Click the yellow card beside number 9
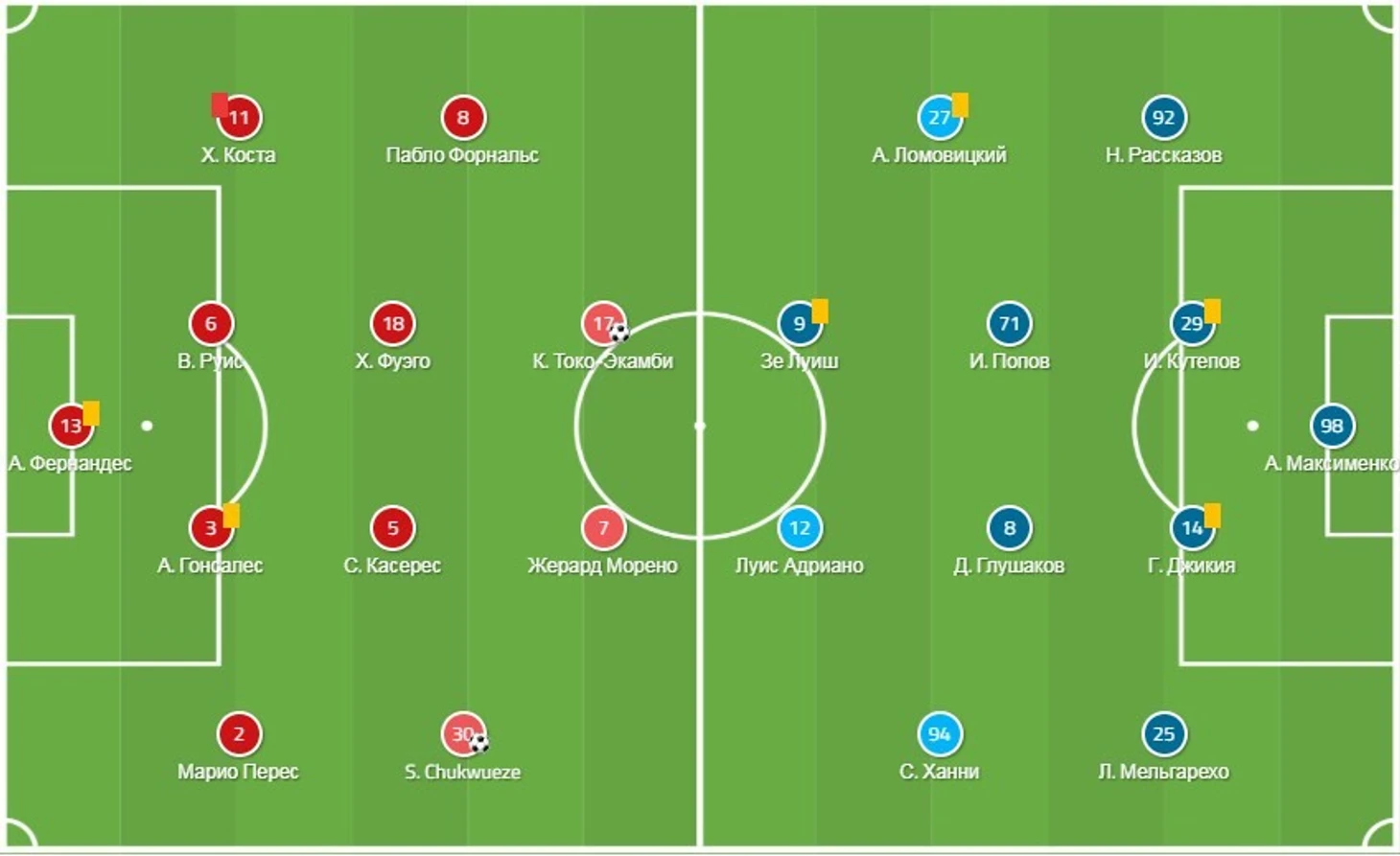The image size is (1400, 856). point(820,311)
